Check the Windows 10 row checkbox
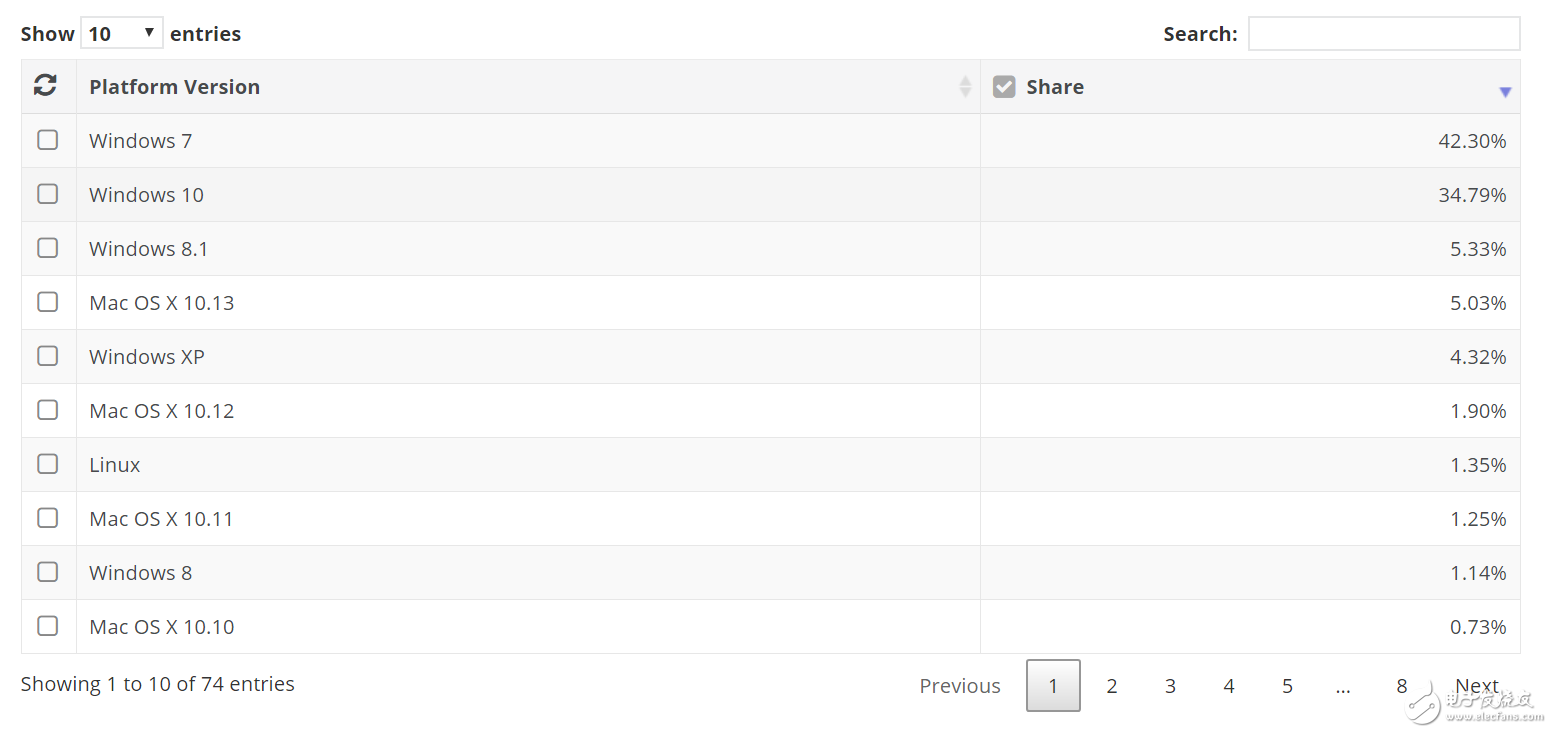The height and width of the screenshot is (733, 1552). (47, 194)
